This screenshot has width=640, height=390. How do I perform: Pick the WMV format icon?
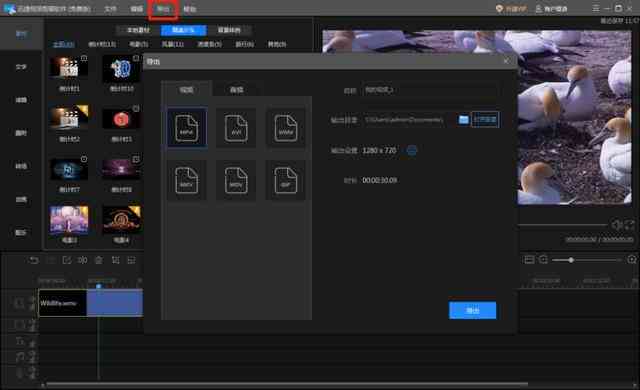pyautogui.click(x=285, y=128)
